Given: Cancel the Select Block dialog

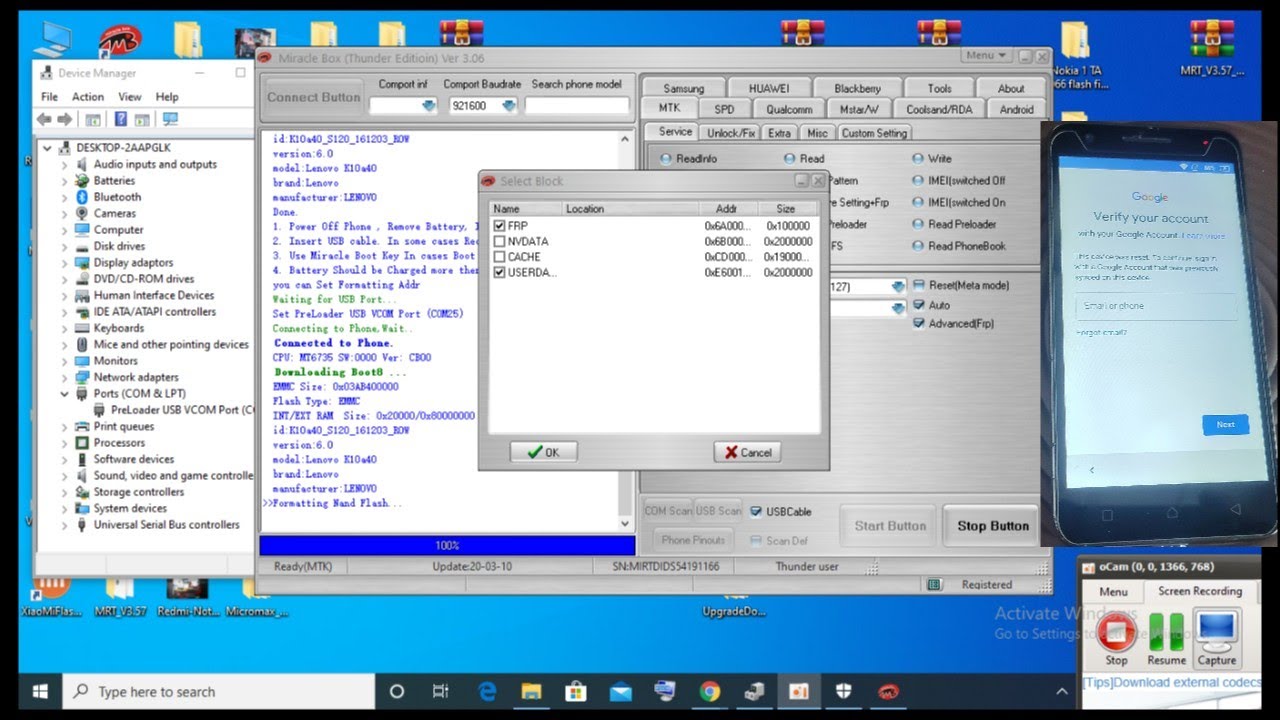Looking at the screenshot, I should 747,452.
